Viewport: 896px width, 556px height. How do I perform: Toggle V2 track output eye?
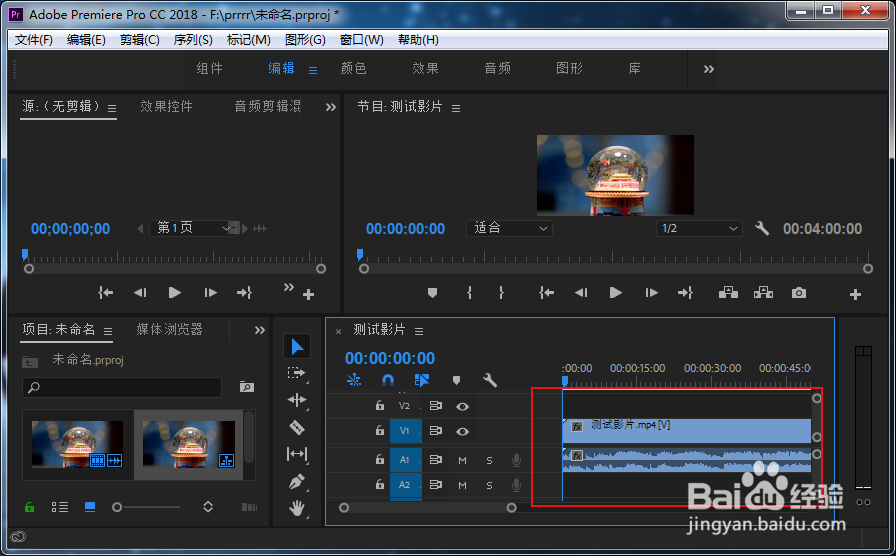point(462,406)
